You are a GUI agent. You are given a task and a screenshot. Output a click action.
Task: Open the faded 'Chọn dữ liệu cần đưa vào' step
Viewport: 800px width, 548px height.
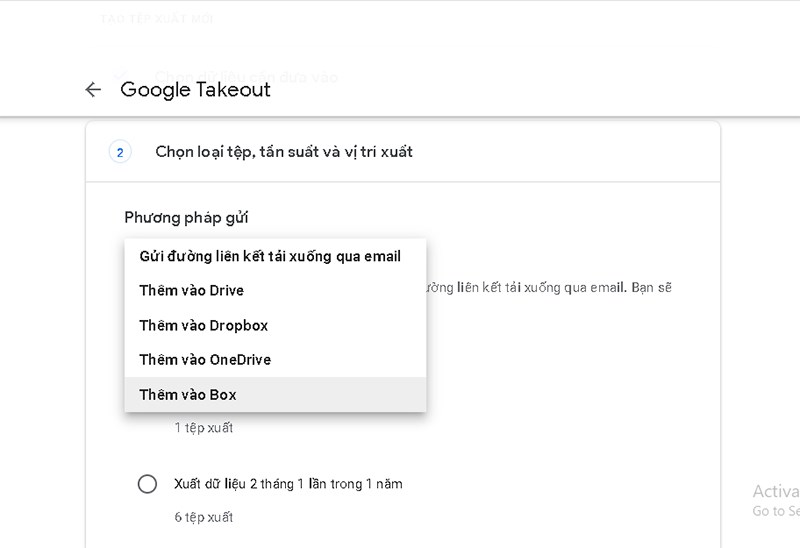click(246, 76)
